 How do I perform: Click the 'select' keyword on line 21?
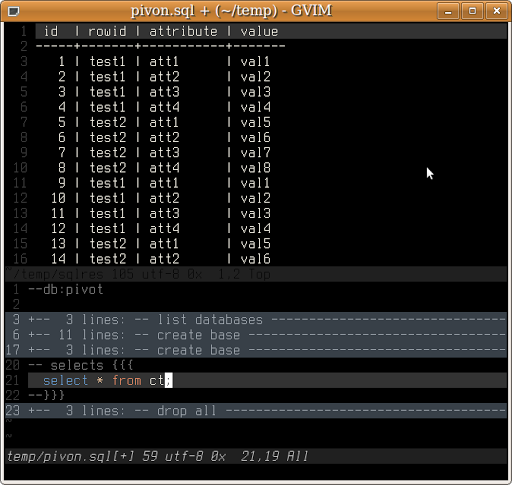tap(65, 381)
